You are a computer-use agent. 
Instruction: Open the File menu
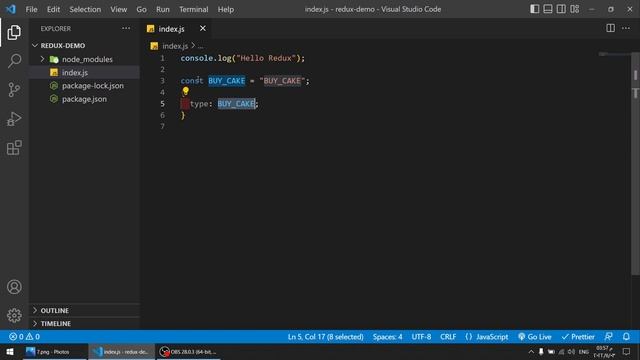[31, 9]
